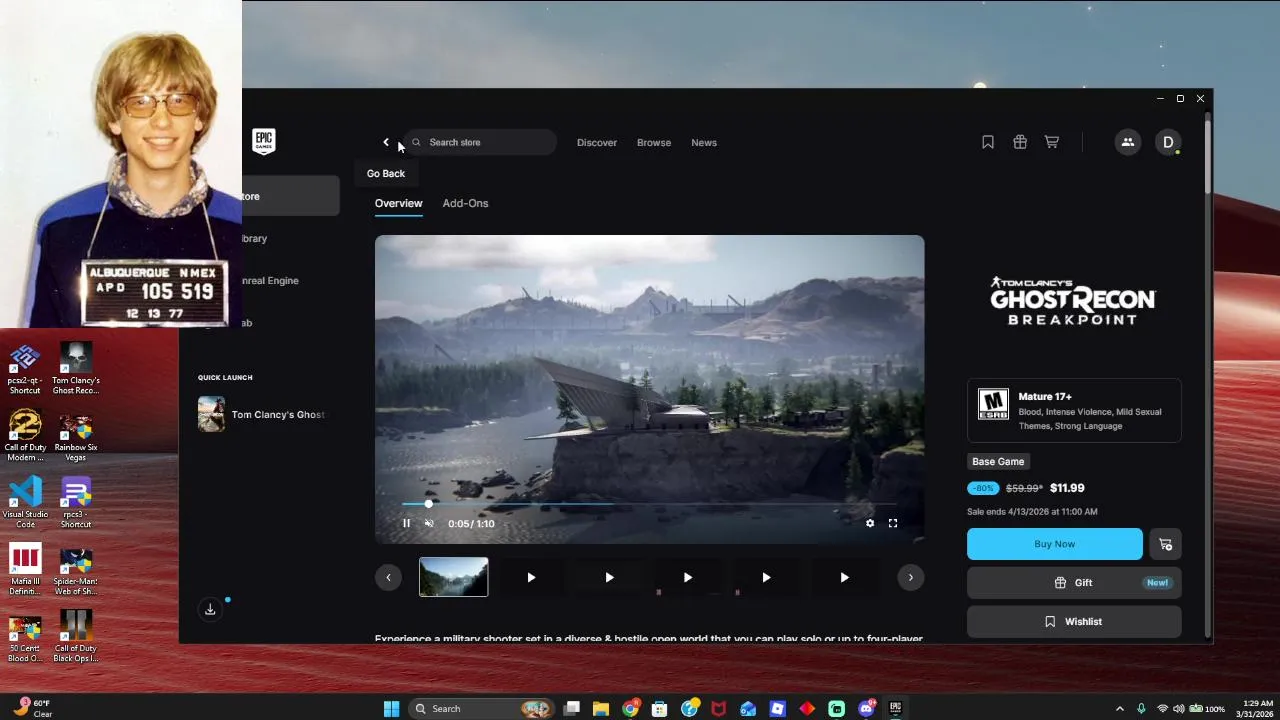
Task: Open the shopping cart icon in header
Action: click(1052, 142)
